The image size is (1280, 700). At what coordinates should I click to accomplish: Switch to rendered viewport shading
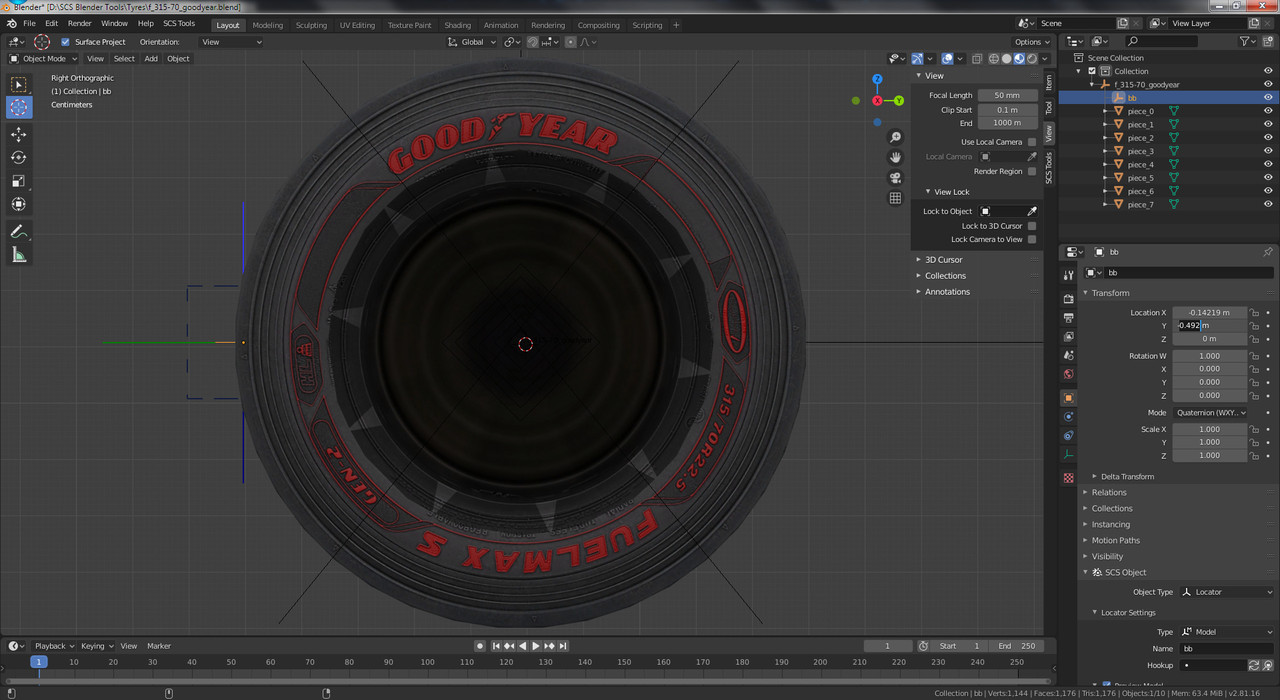click(1032, 58)
